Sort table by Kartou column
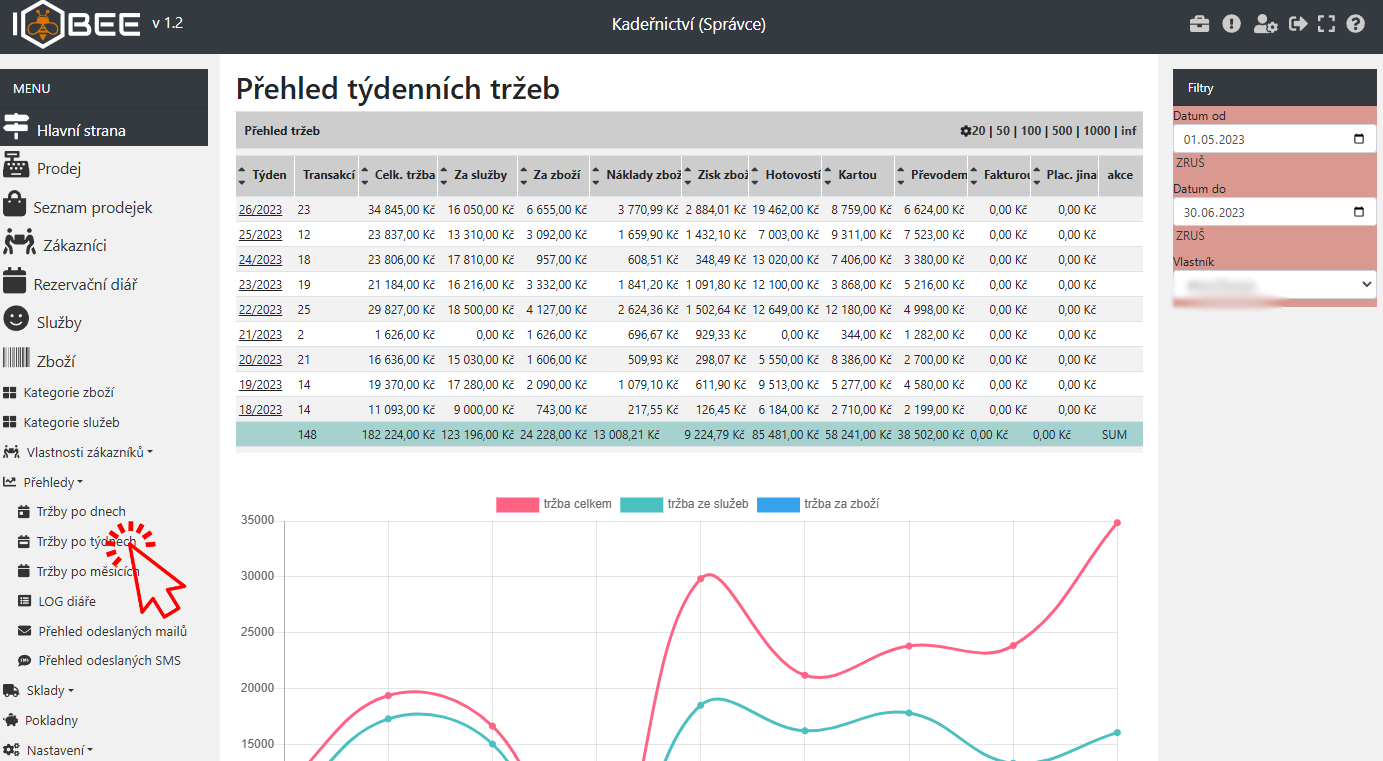 pyautogui.click(x=858, y=175)
